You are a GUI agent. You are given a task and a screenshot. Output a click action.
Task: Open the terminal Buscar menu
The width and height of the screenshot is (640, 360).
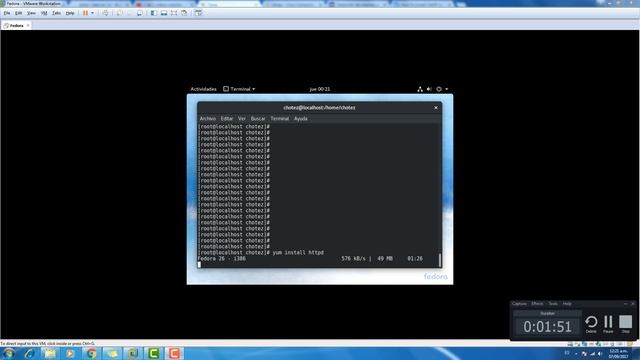258,119
